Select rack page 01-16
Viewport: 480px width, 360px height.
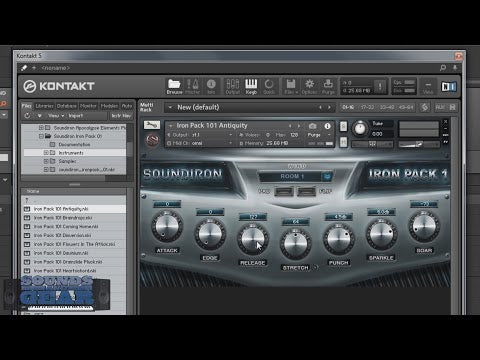click(348, 107)
